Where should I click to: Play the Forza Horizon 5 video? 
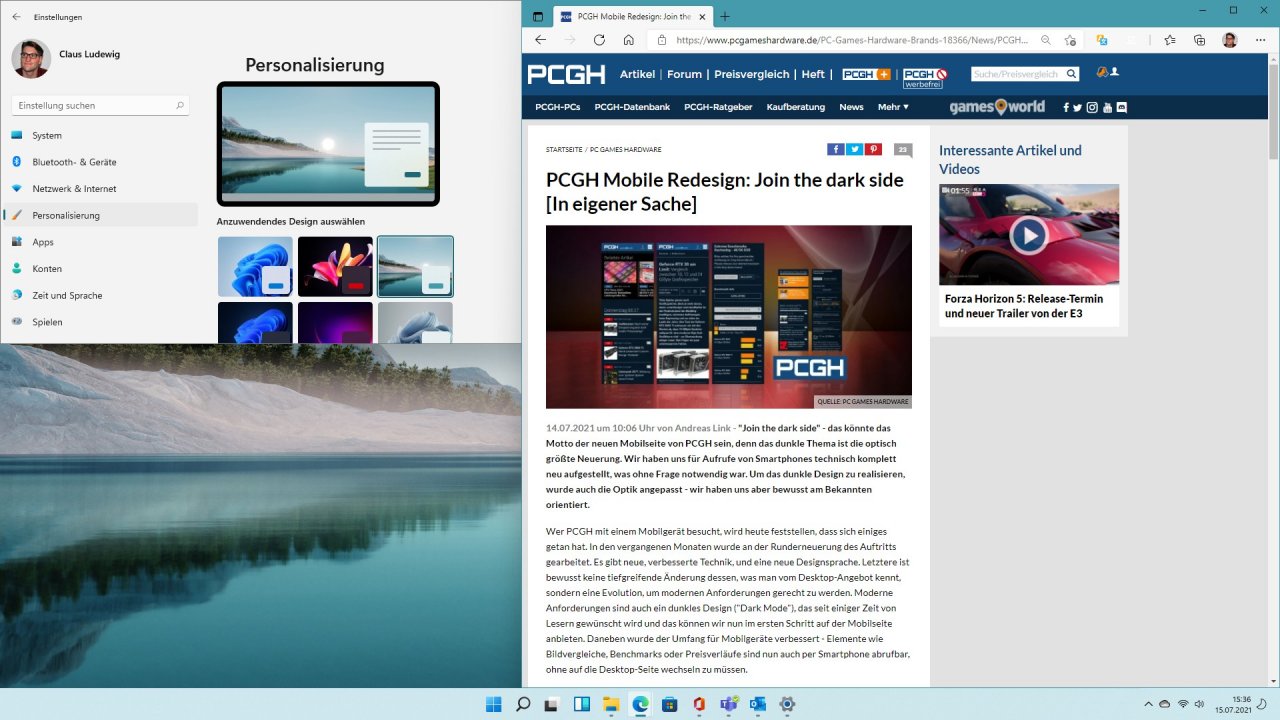pos(1028,235)
